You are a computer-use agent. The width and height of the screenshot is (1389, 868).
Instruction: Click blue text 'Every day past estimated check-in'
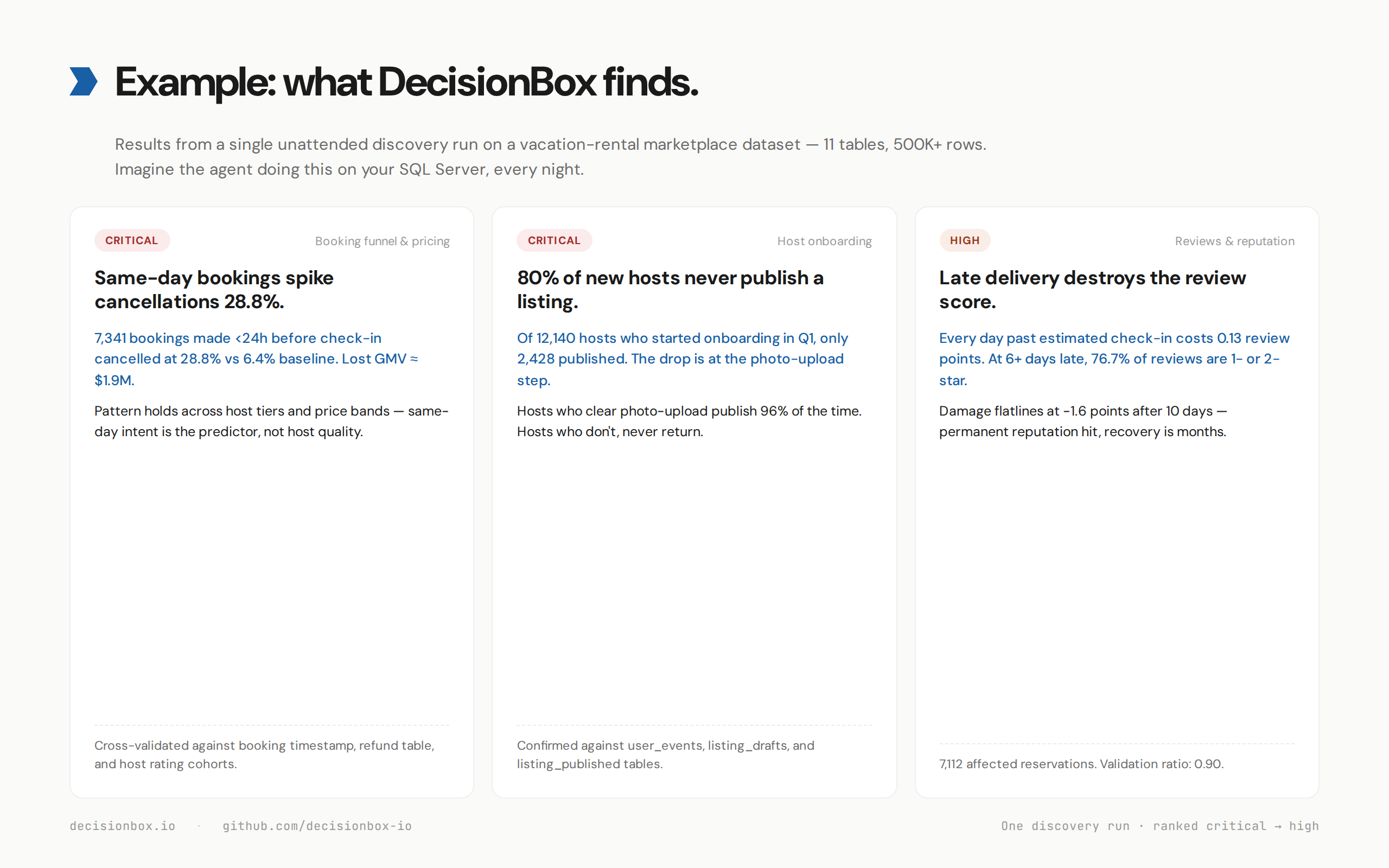(1114, 359)
